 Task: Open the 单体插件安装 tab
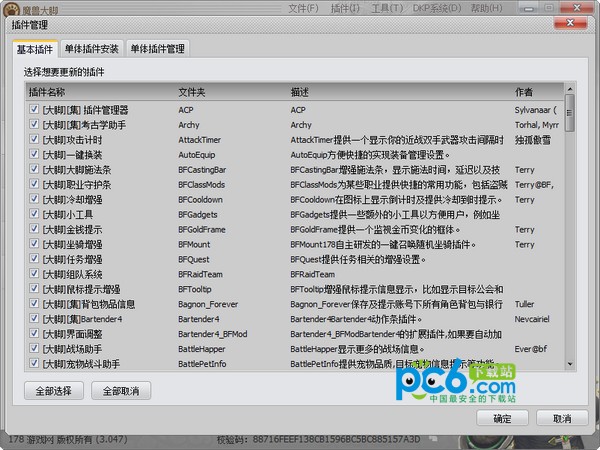92,49
